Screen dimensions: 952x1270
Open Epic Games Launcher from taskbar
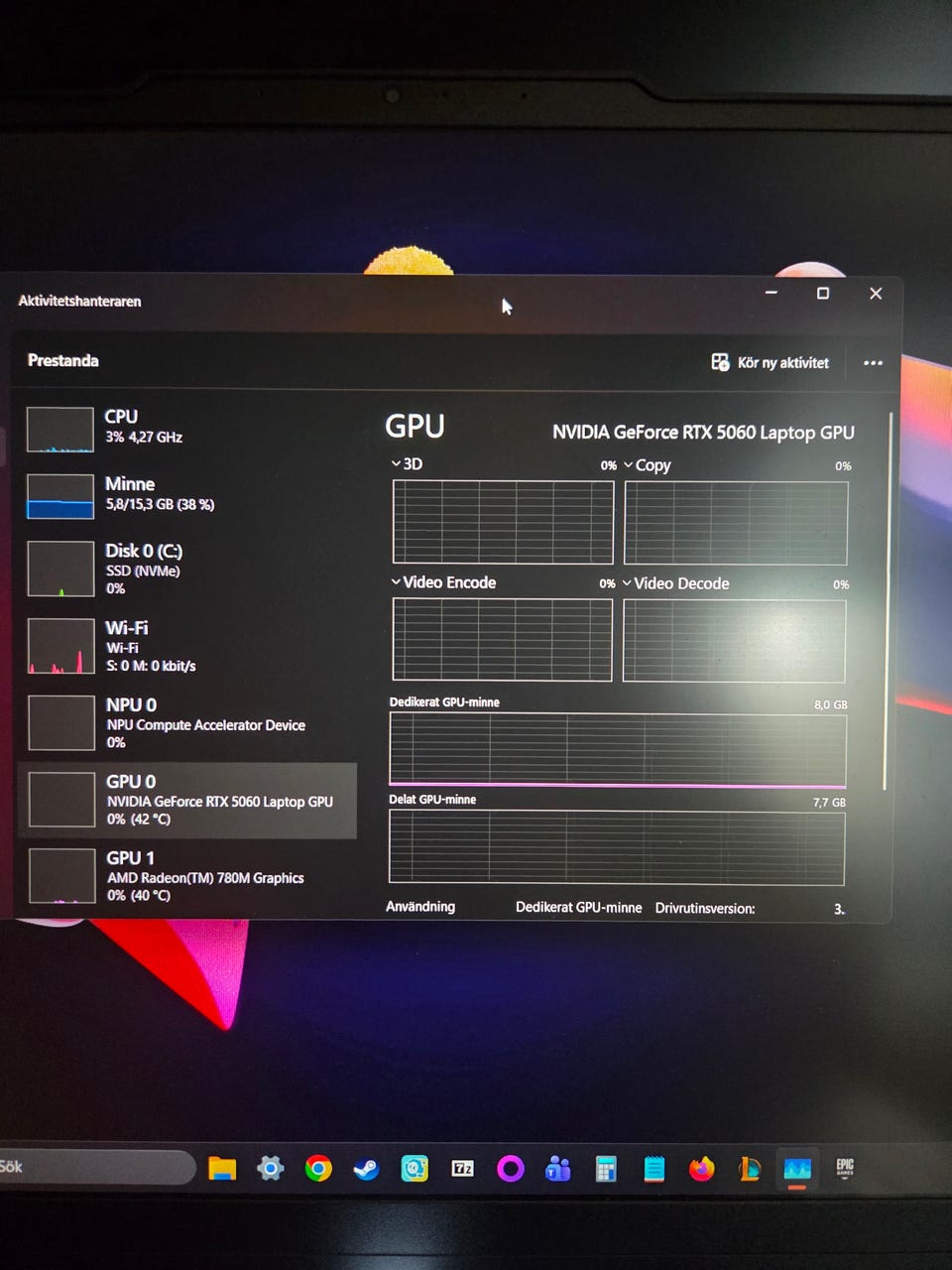(x=845, y=1167)
